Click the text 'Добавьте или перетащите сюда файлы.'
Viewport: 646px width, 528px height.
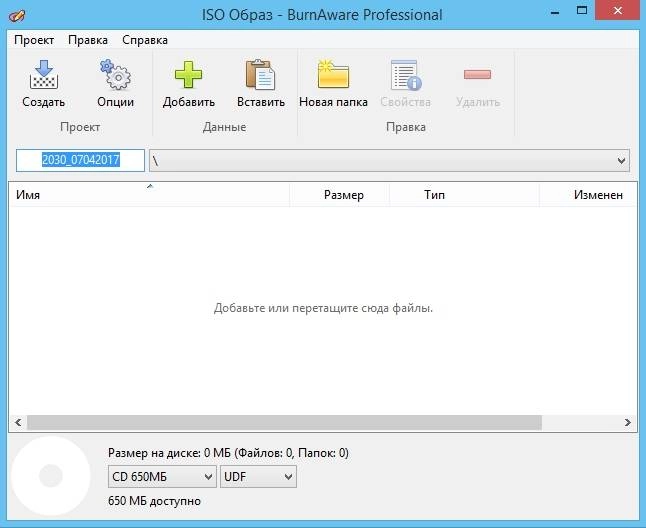tap(323, 308)
